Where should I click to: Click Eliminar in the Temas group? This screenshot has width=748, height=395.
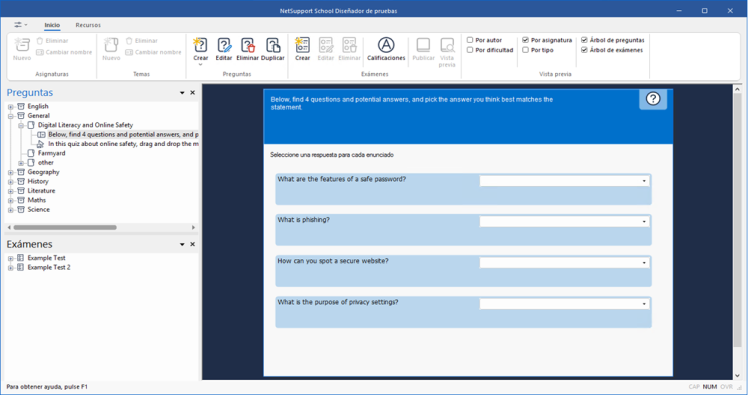(x=142, y=41)
